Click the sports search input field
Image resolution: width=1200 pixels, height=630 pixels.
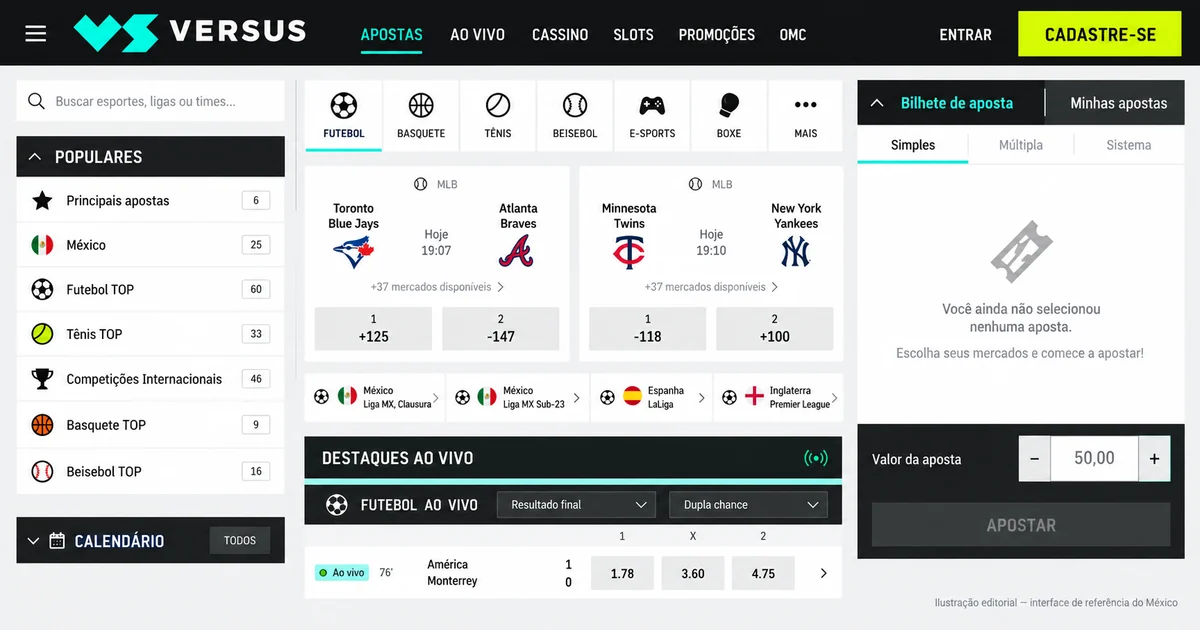pos(151,101)
